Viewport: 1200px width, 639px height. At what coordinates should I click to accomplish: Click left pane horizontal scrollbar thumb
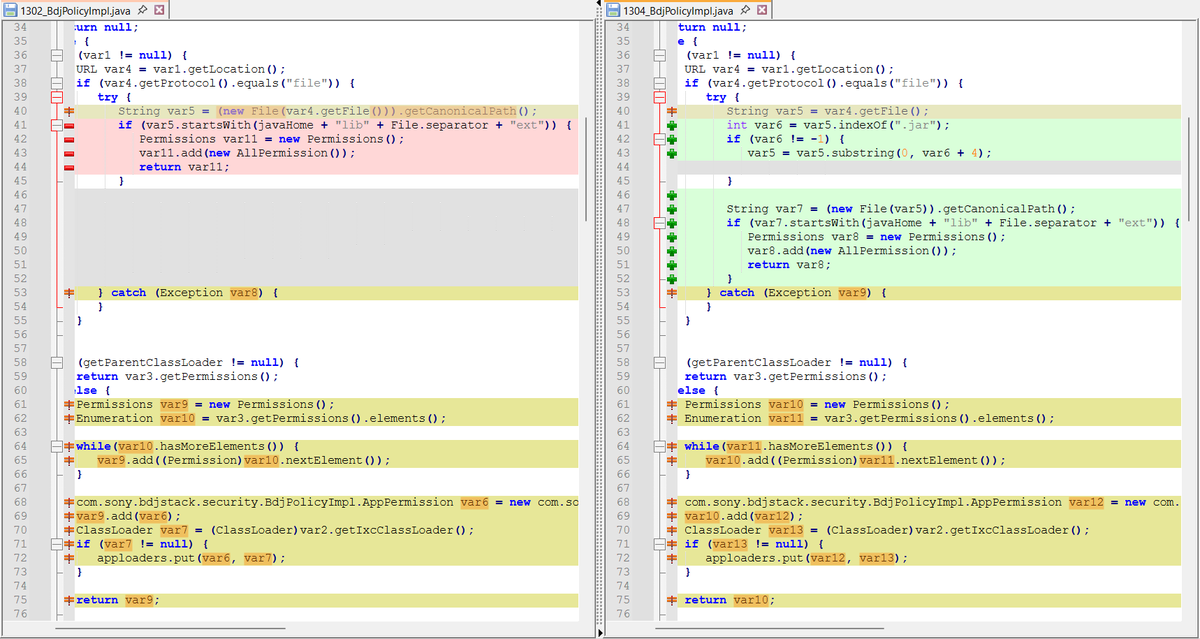tap(170, 629)
